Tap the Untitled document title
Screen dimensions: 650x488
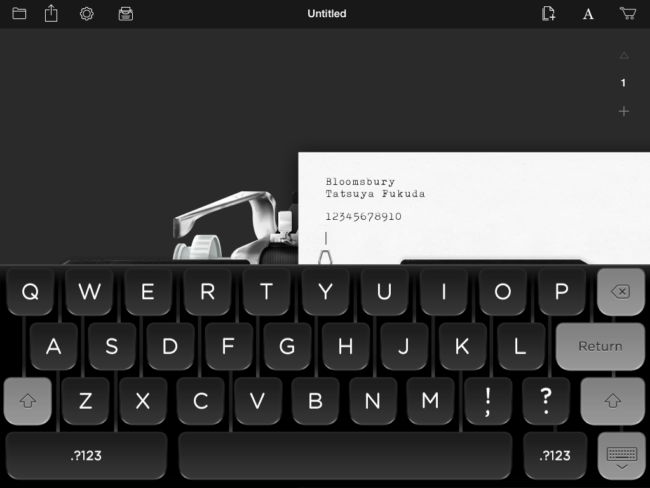pos(326,14)
